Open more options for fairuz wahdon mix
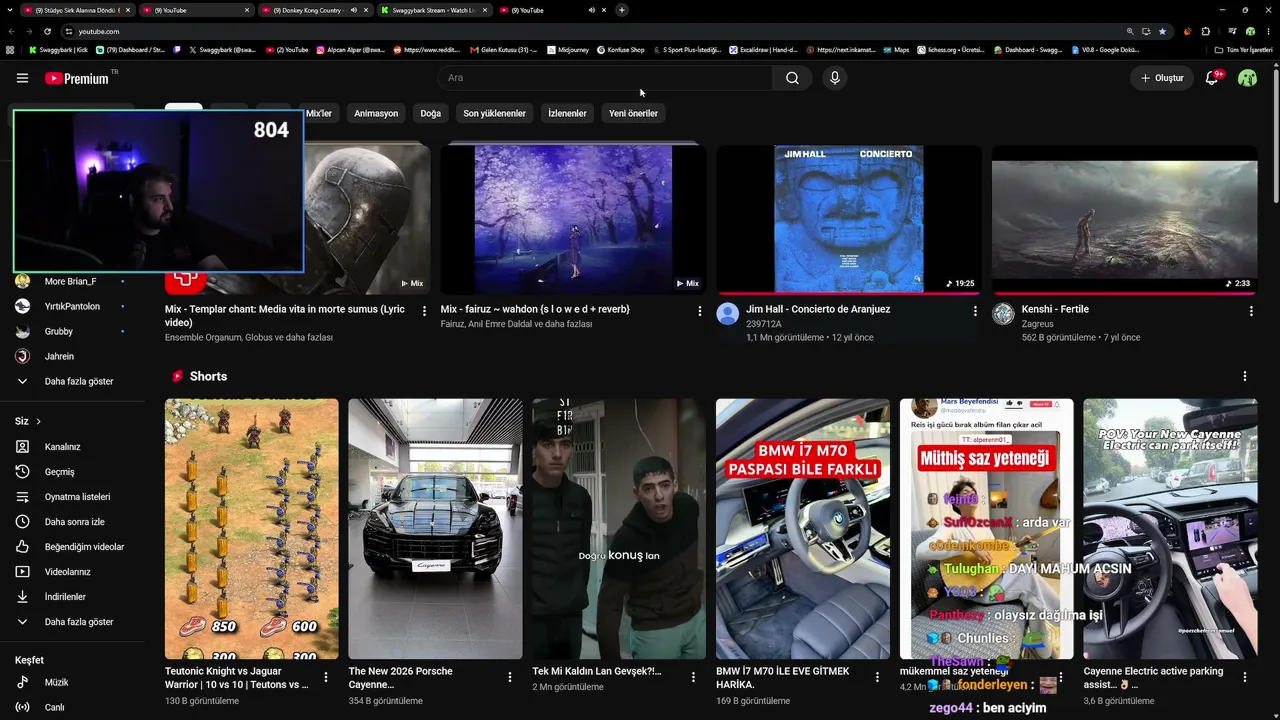The width and height of the screenshot is (1280, 720). [x=700, y=311]
